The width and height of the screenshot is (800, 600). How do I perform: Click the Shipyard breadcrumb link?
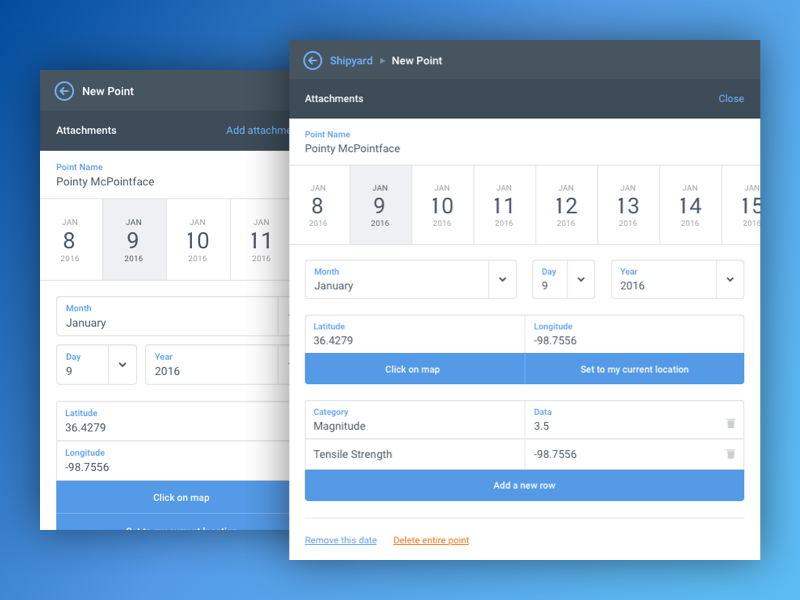(351, 61)
